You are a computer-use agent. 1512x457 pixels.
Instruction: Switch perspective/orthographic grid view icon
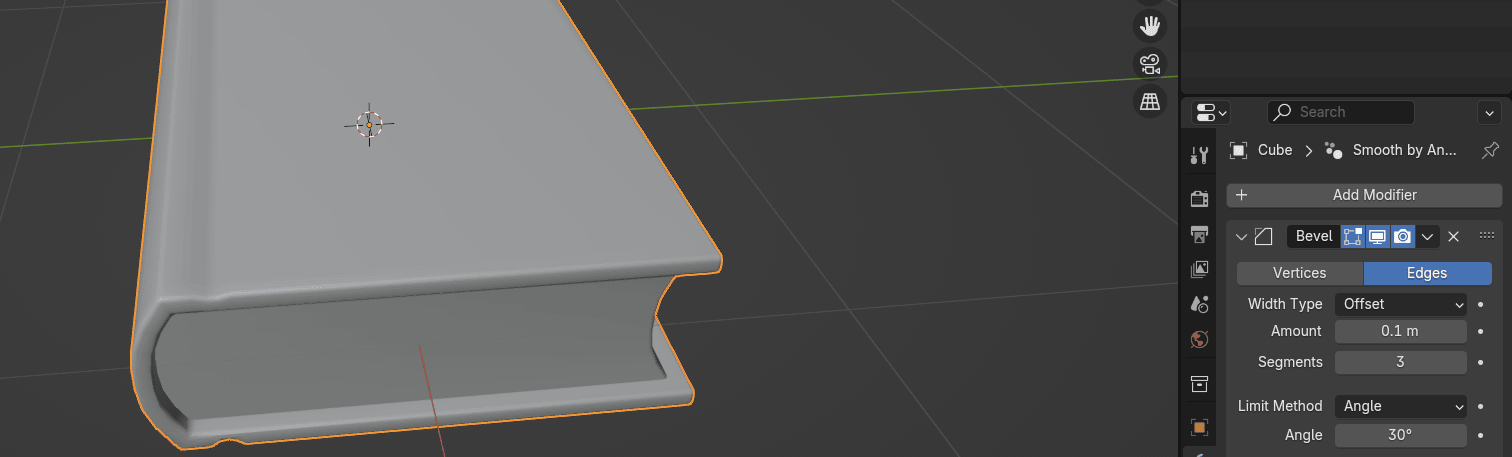1150,101
